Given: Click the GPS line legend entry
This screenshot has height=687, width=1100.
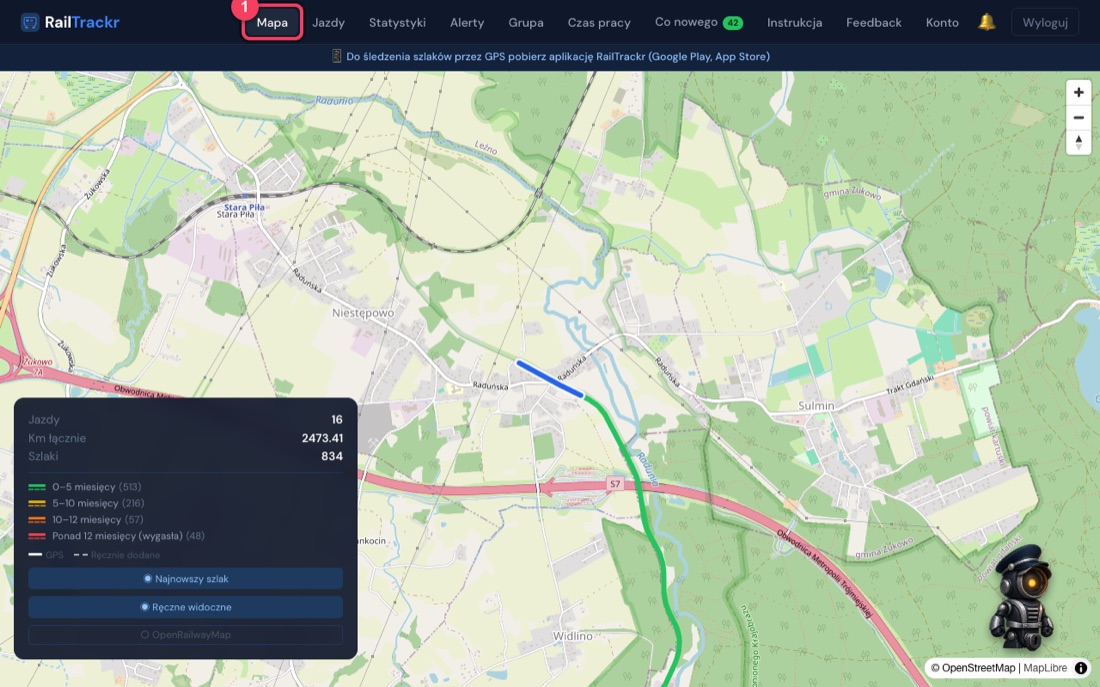Looking at the screenshot, I should point(46,554).
